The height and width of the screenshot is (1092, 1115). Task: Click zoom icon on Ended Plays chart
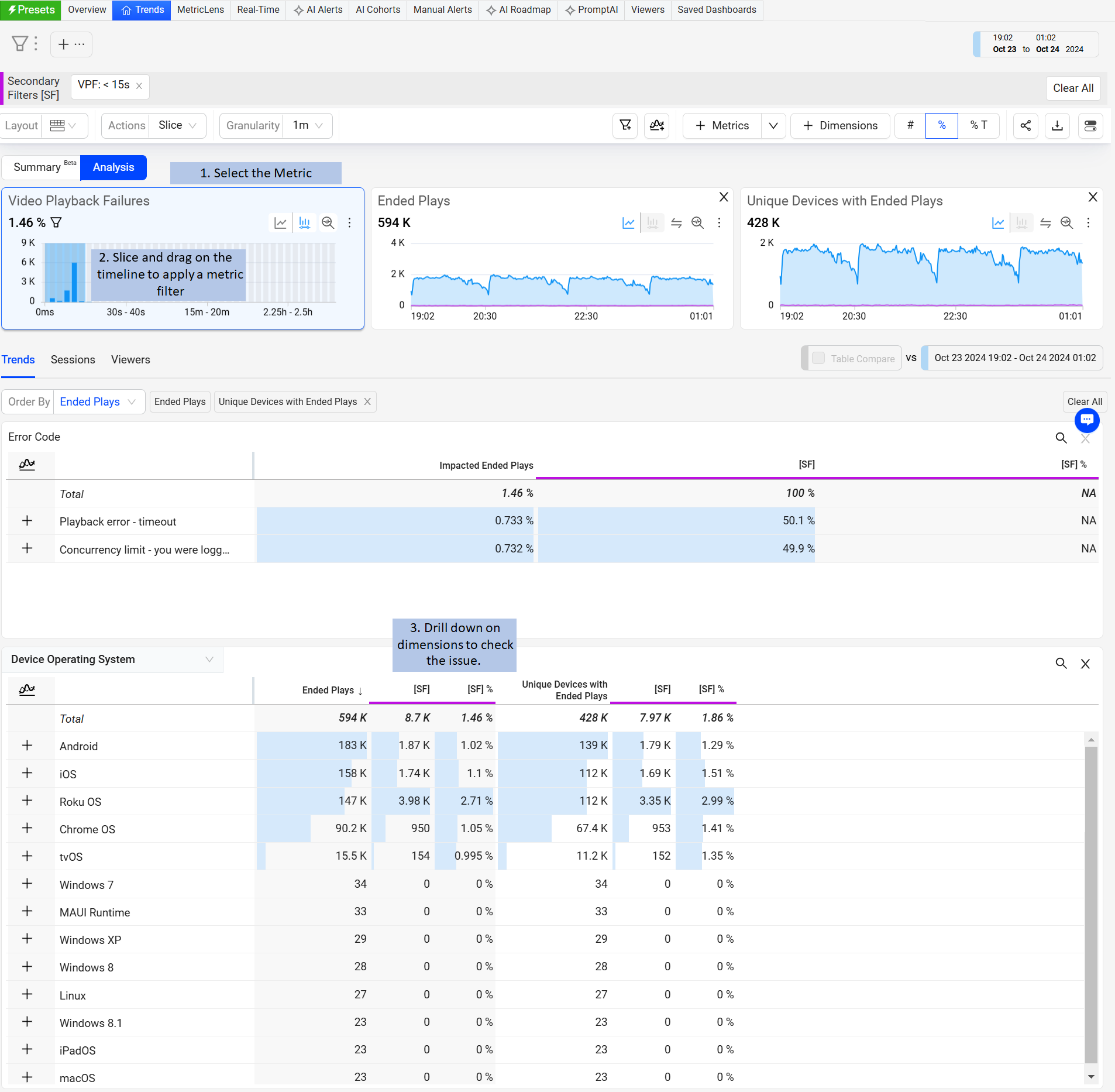pos(697,223)
